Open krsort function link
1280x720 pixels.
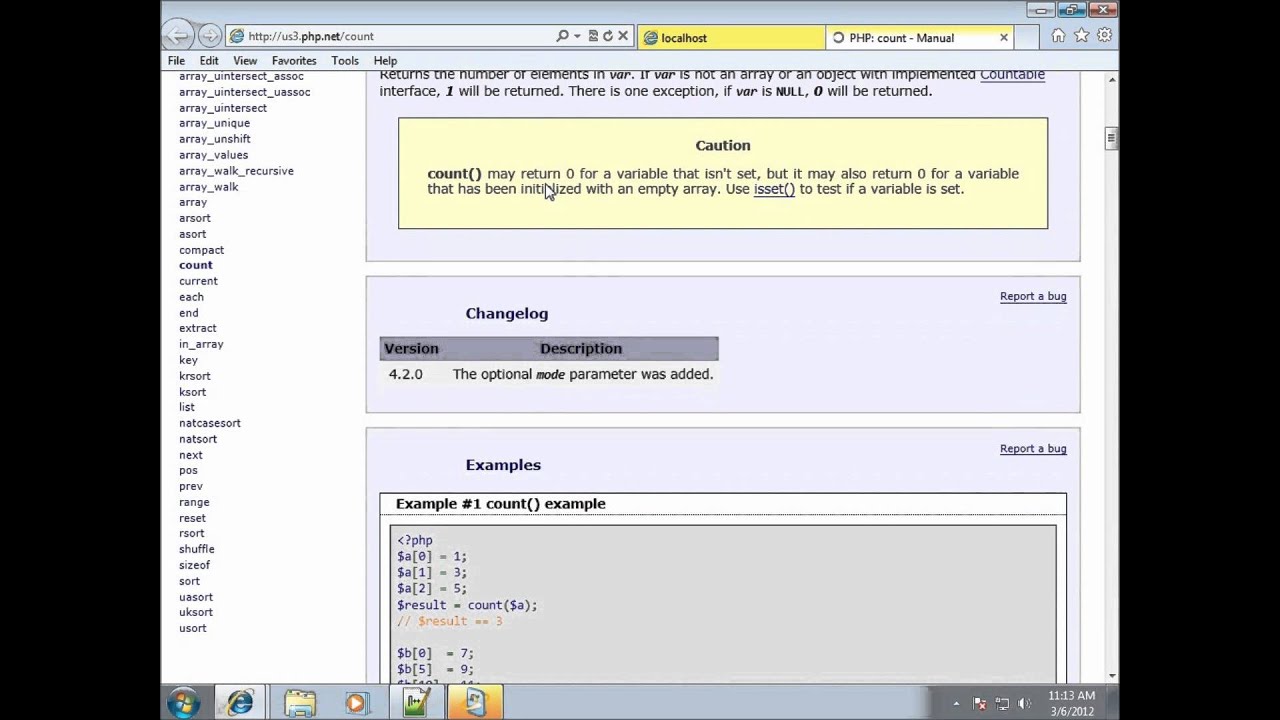[195, 376]
